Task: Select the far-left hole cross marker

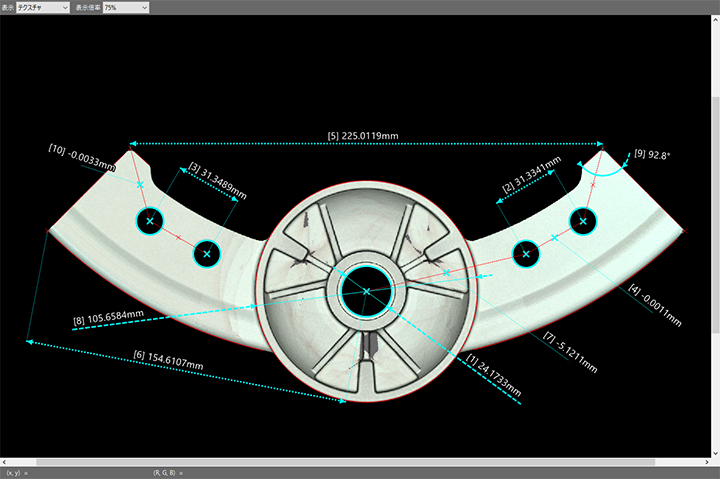Action: 150,220
